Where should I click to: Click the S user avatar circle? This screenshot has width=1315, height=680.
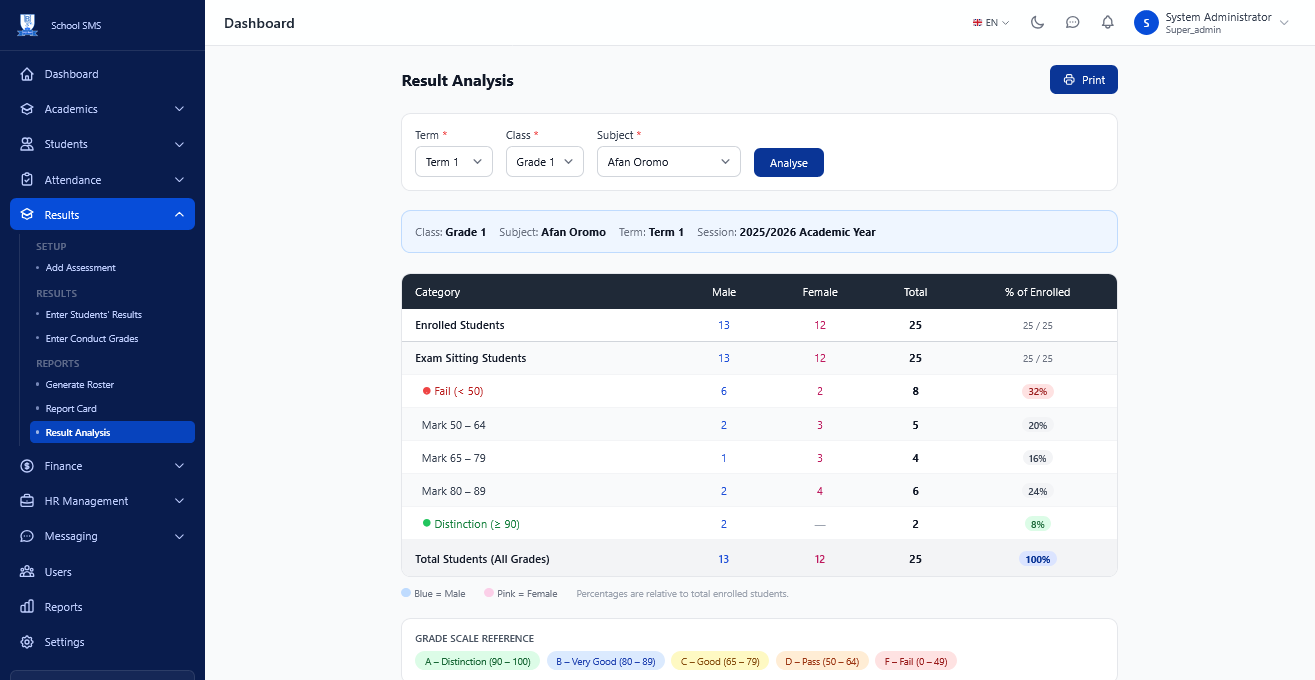tap(1146, 22)
